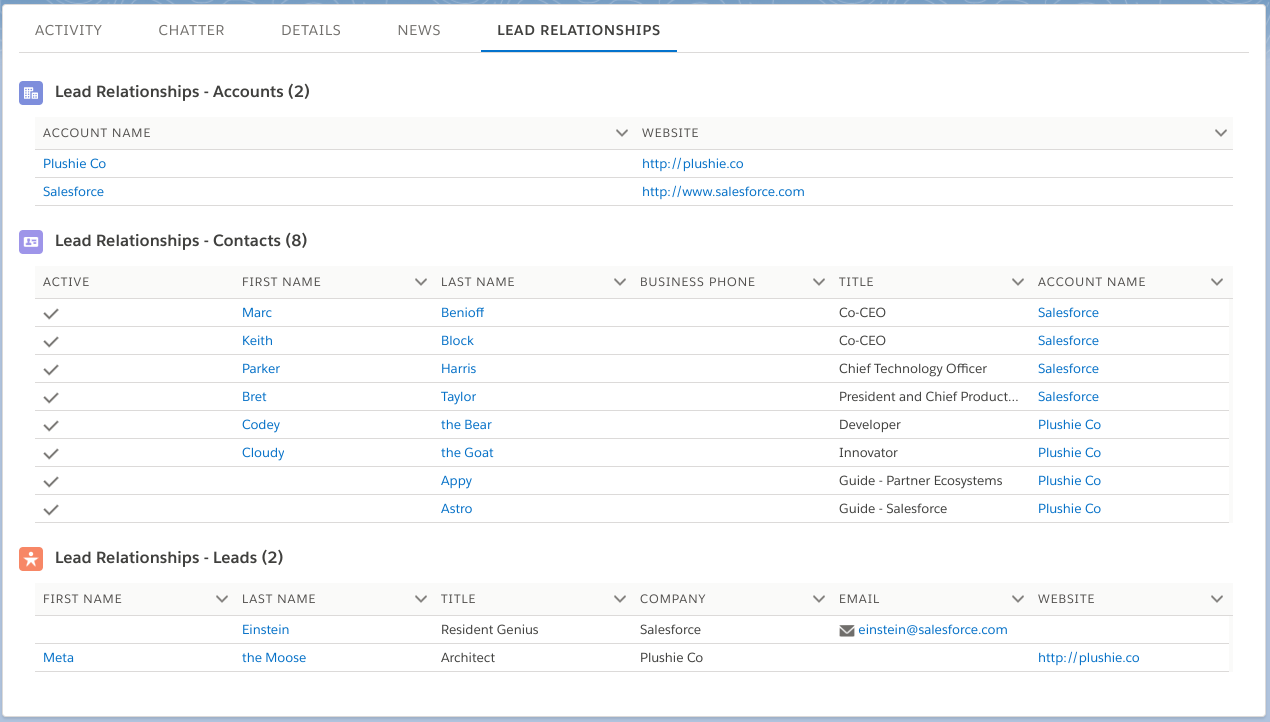Open Salesforce account in Accounts table
Screen dimensions: 1270x722
[x=73, y=192]
